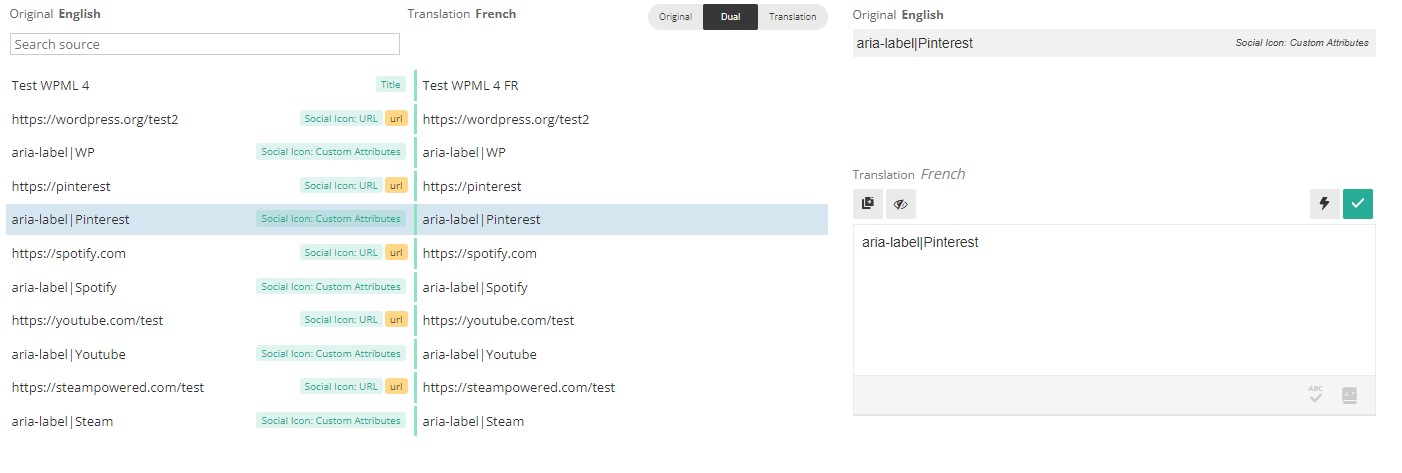Image resolution: width=1402 pixels, height=473 pixels.
Task: Click the copy original to translation icon
Action: 867,204
